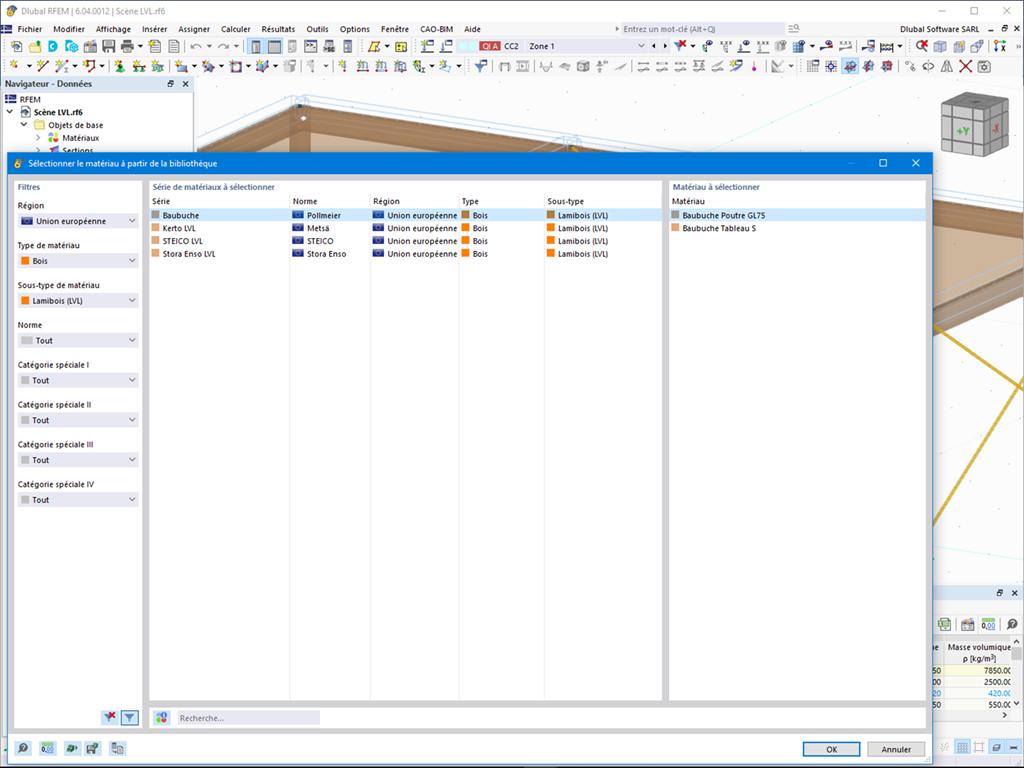Click the open folder icon in main toolbar
The height and width of the screenshot is (768, 1024).
(35, 46)
